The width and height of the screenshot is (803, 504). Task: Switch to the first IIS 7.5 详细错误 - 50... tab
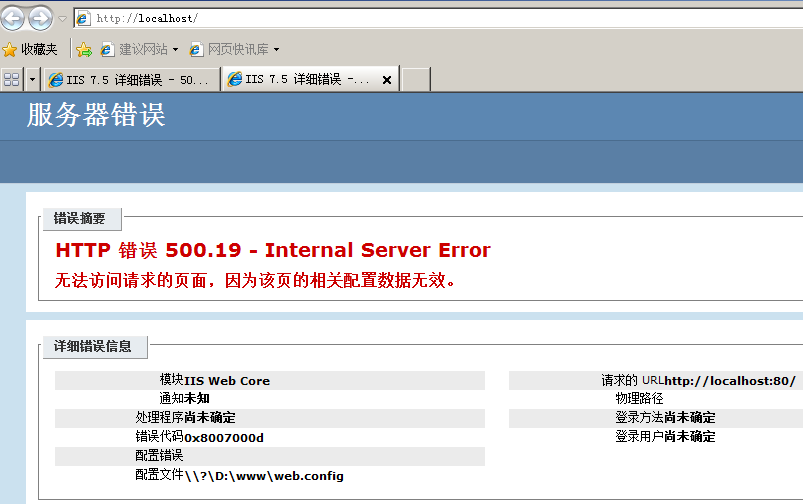click(x=131, y=79)
